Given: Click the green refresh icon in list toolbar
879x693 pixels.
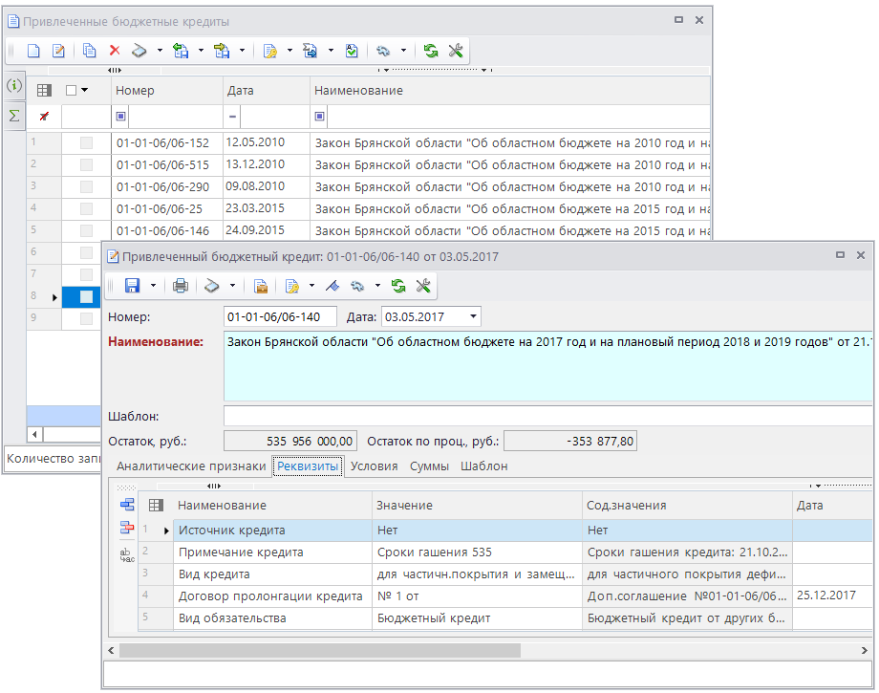Looking at the screenshot, I should [x=431, y=50].
